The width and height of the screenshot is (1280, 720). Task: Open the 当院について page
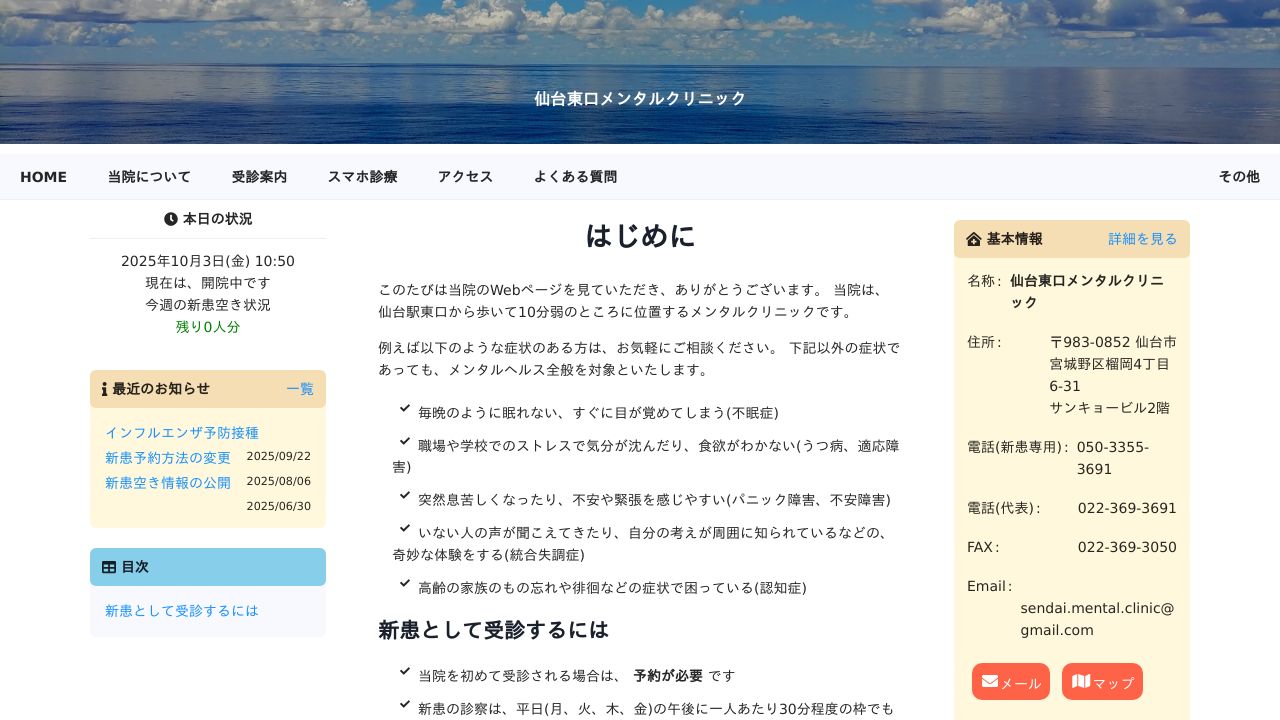click(148, 176)
